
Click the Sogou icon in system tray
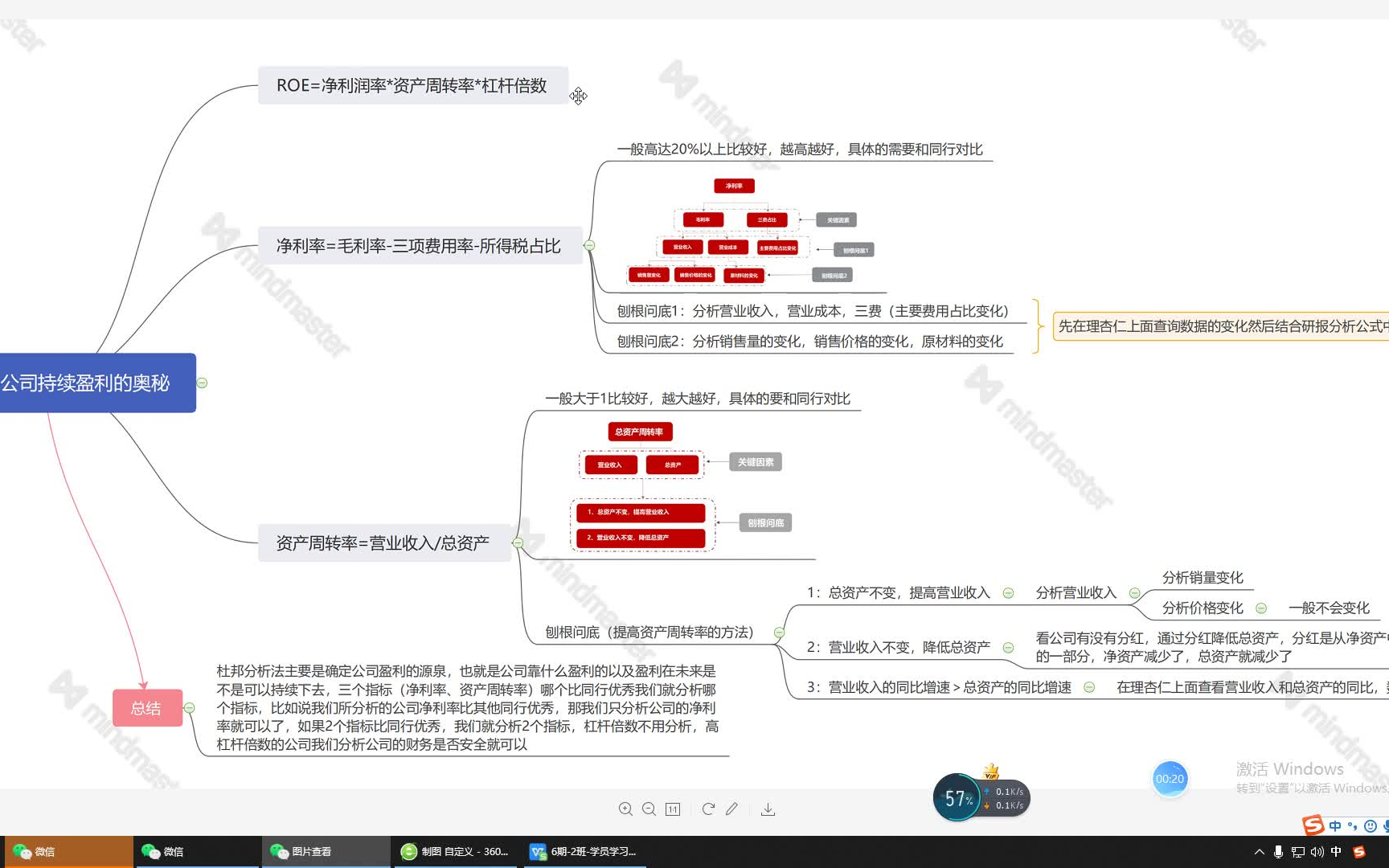pyautogui.click(x=1359, y=852)
